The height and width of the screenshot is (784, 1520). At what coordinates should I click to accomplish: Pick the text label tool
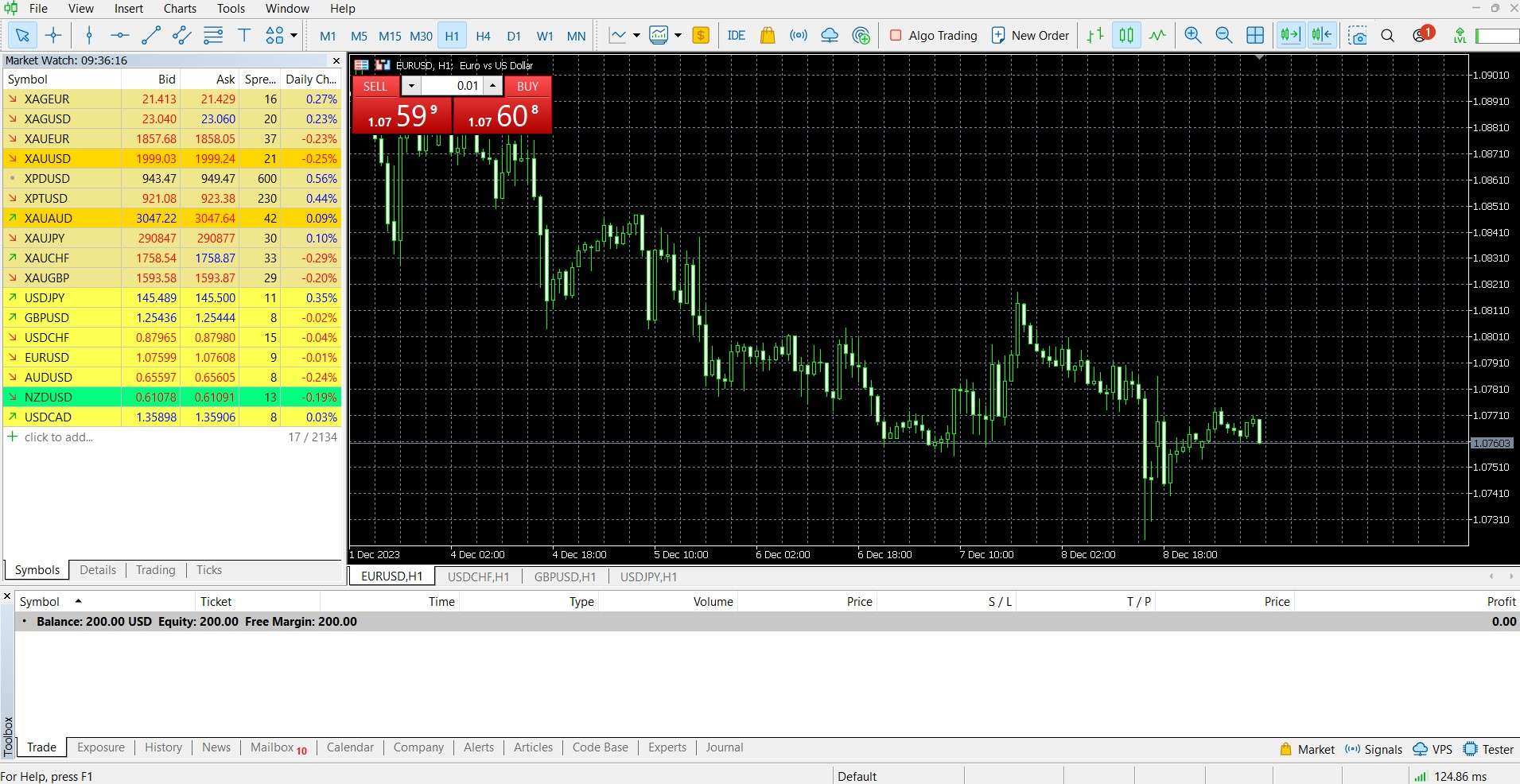tap(244, 35)
